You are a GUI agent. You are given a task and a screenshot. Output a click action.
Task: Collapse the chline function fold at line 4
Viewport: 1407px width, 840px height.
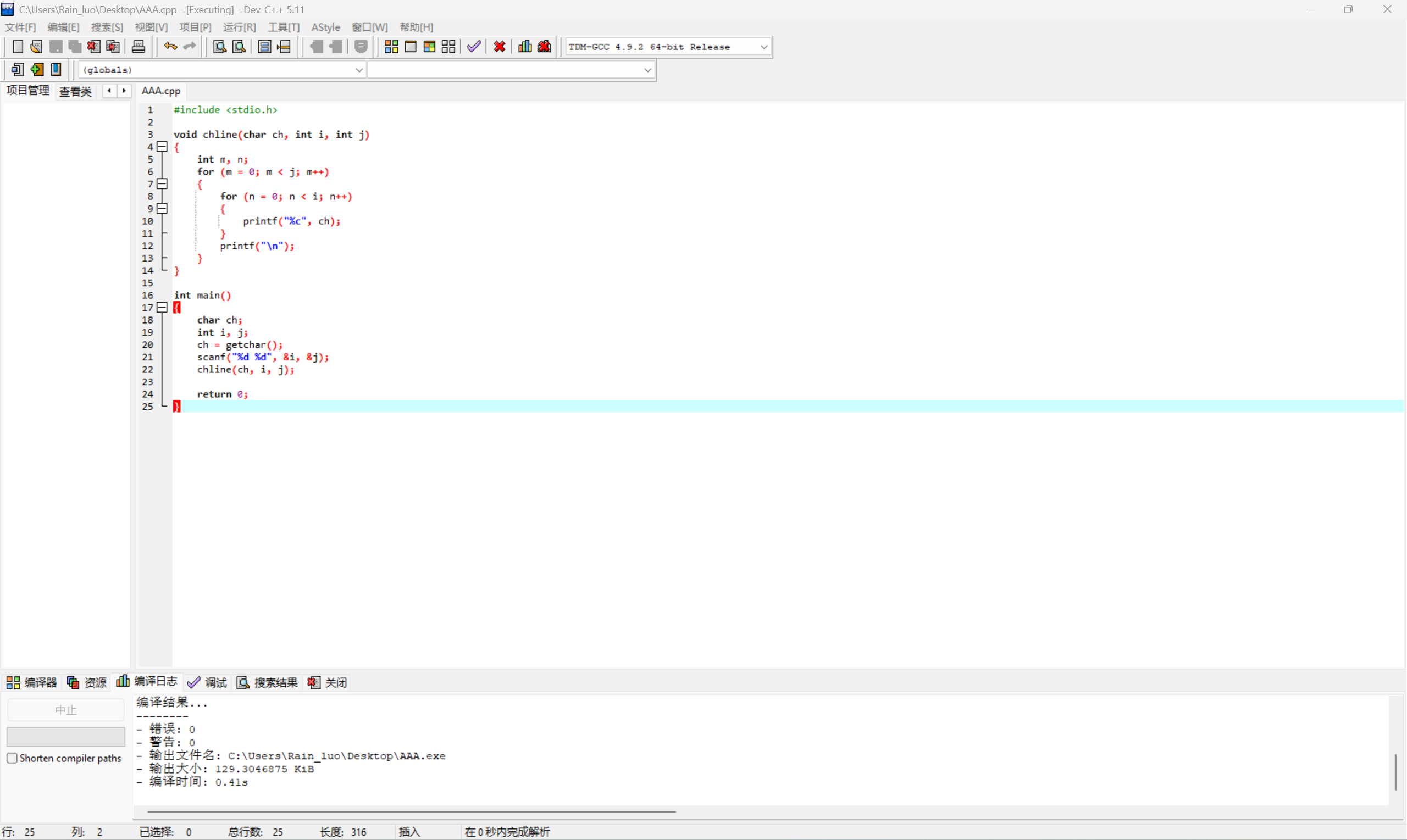[x=163, y=147]
